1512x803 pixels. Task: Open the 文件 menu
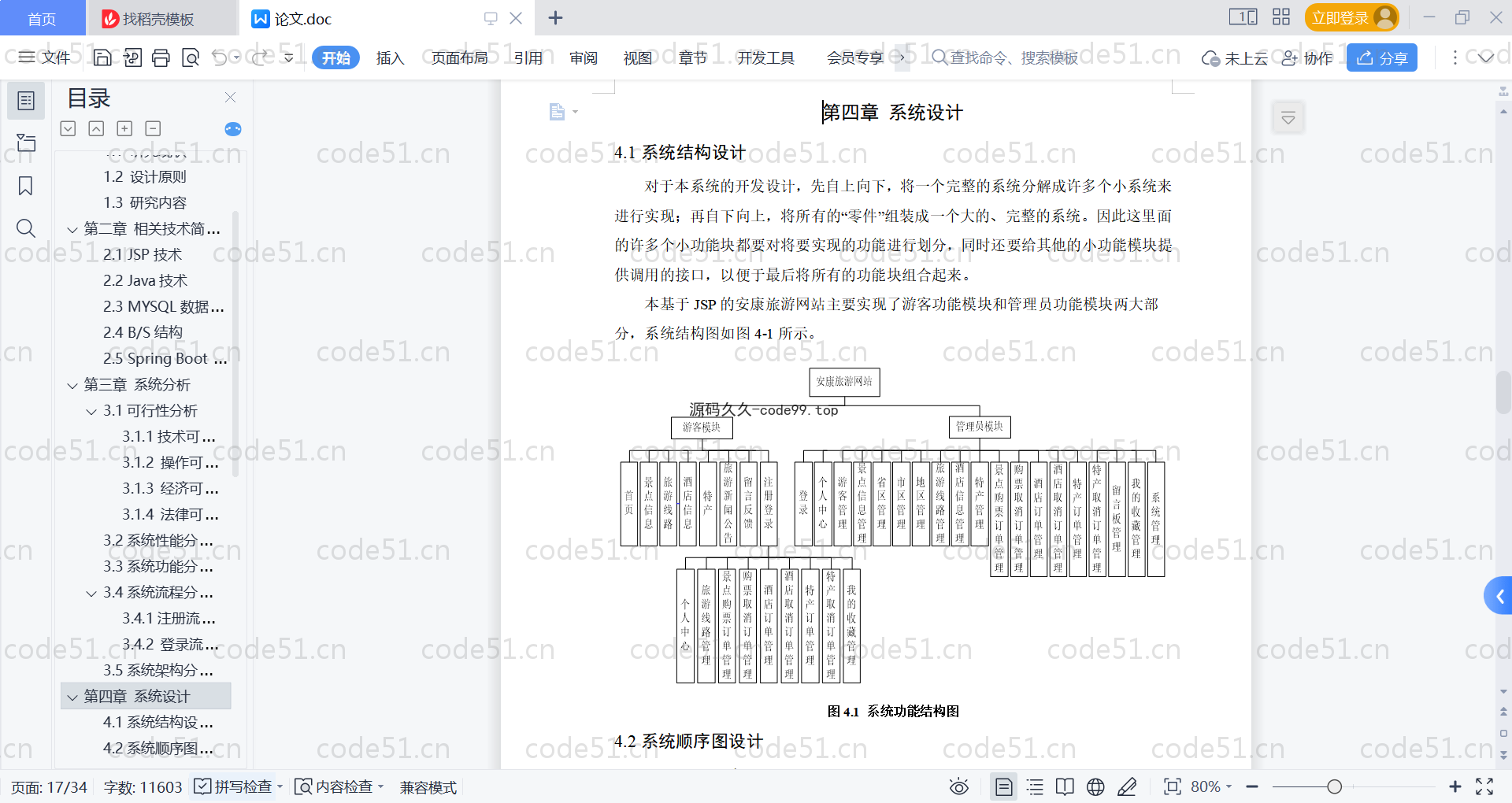[45, 57]
